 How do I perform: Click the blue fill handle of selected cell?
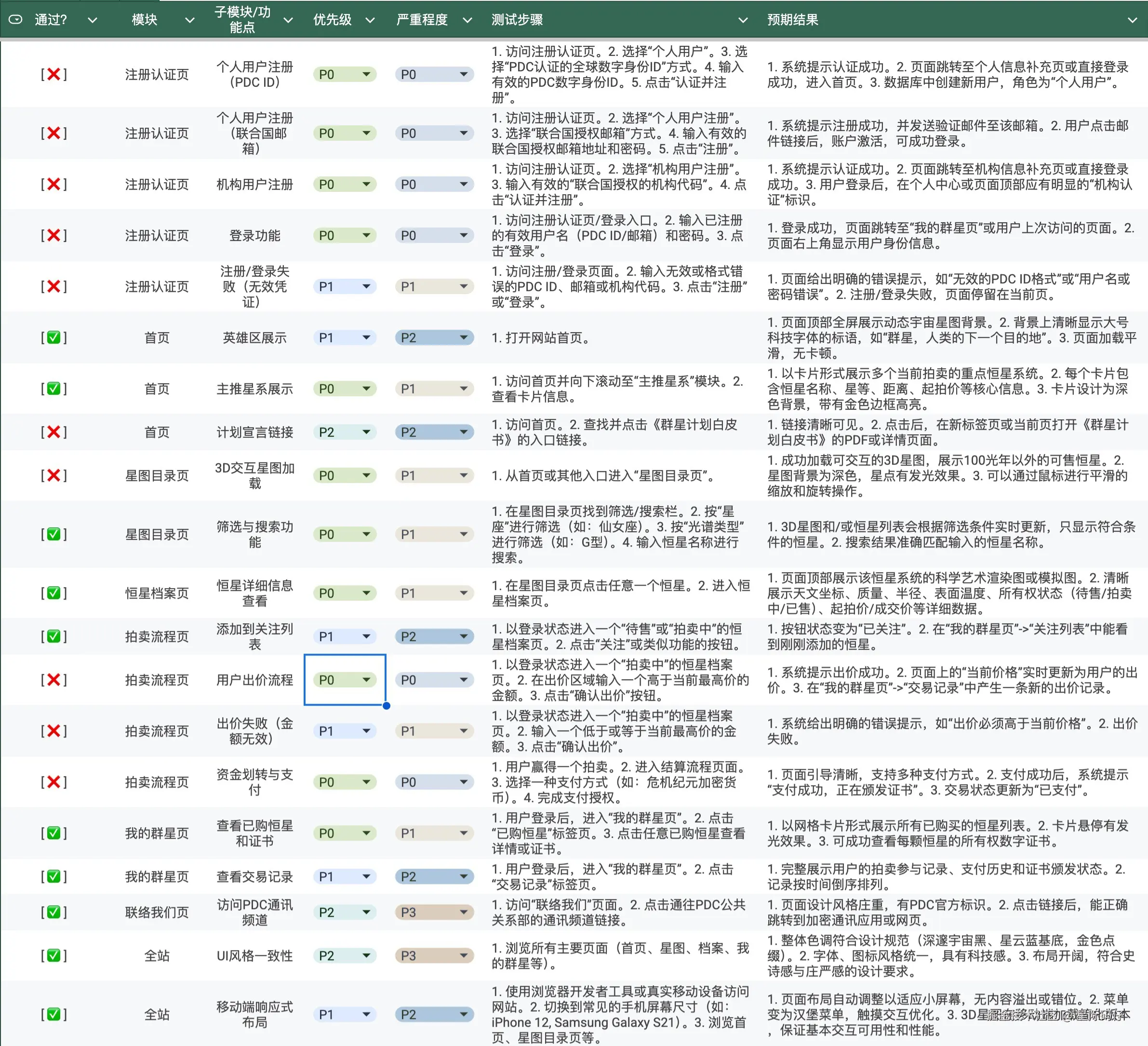386,706
